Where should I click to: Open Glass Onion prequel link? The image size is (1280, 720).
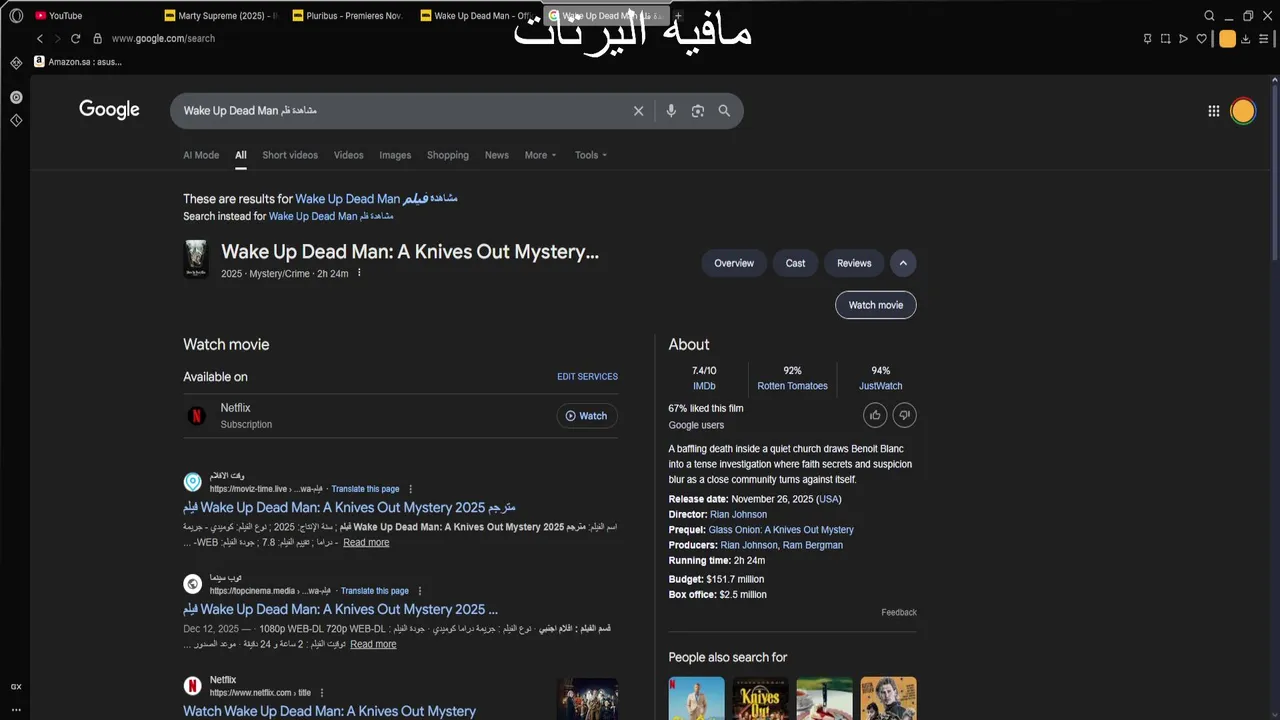[x=781, y=530]
